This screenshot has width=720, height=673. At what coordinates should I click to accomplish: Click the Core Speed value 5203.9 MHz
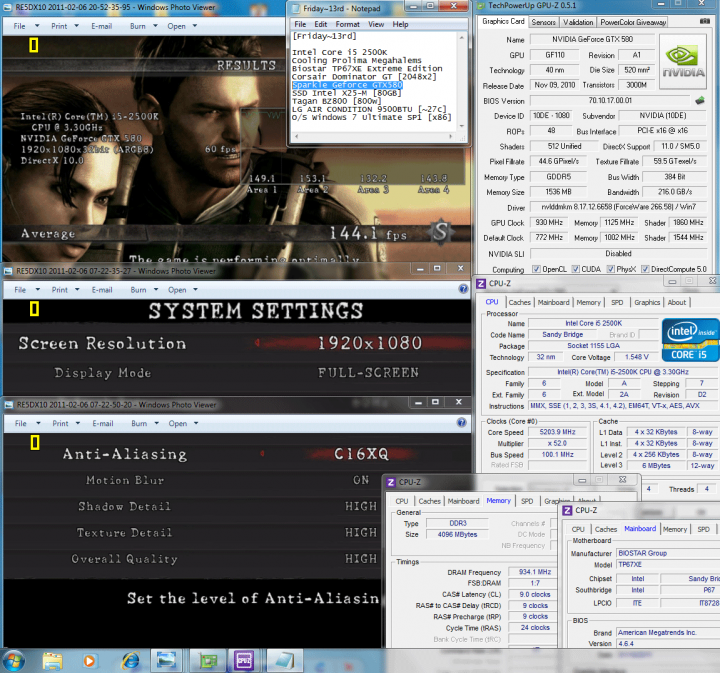[557, 432]
